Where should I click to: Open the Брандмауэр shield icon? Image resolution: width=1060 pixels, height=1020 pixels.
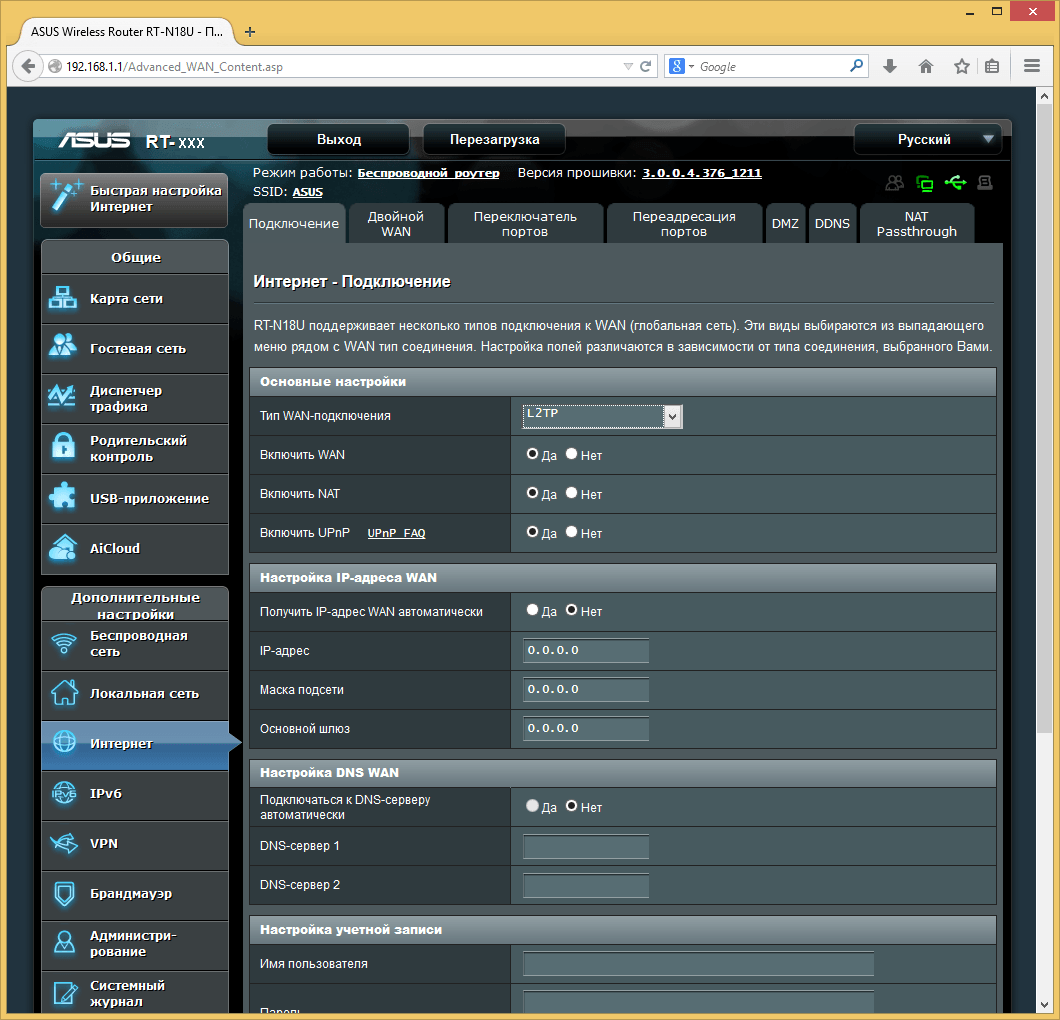64,892
